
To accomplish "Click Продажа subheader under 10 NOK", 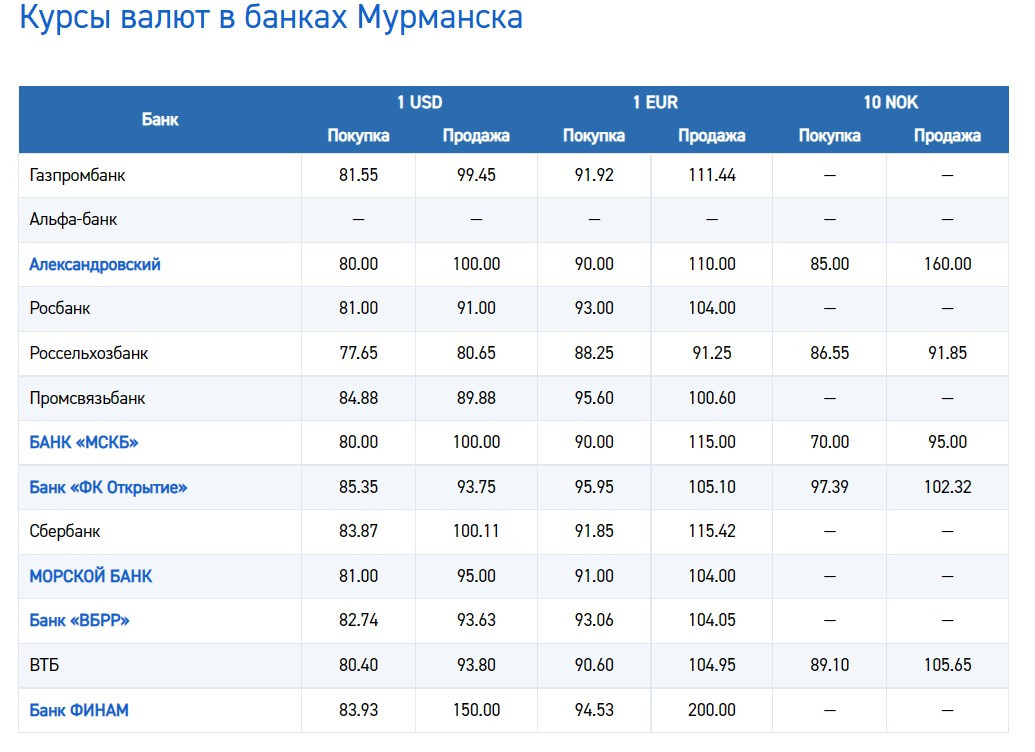I will click(x=947, y=136).
